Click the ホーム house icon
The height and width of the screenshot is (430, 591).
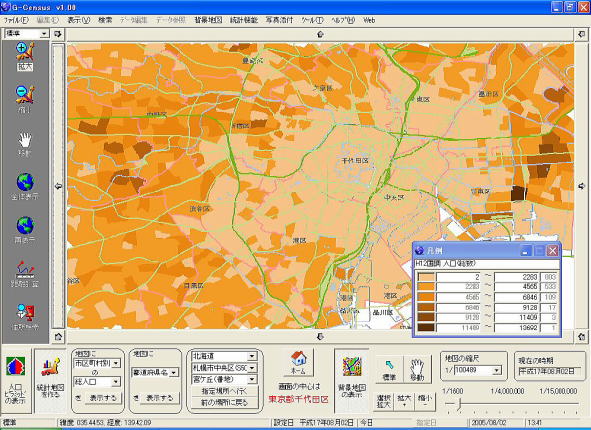click(298, 362)
